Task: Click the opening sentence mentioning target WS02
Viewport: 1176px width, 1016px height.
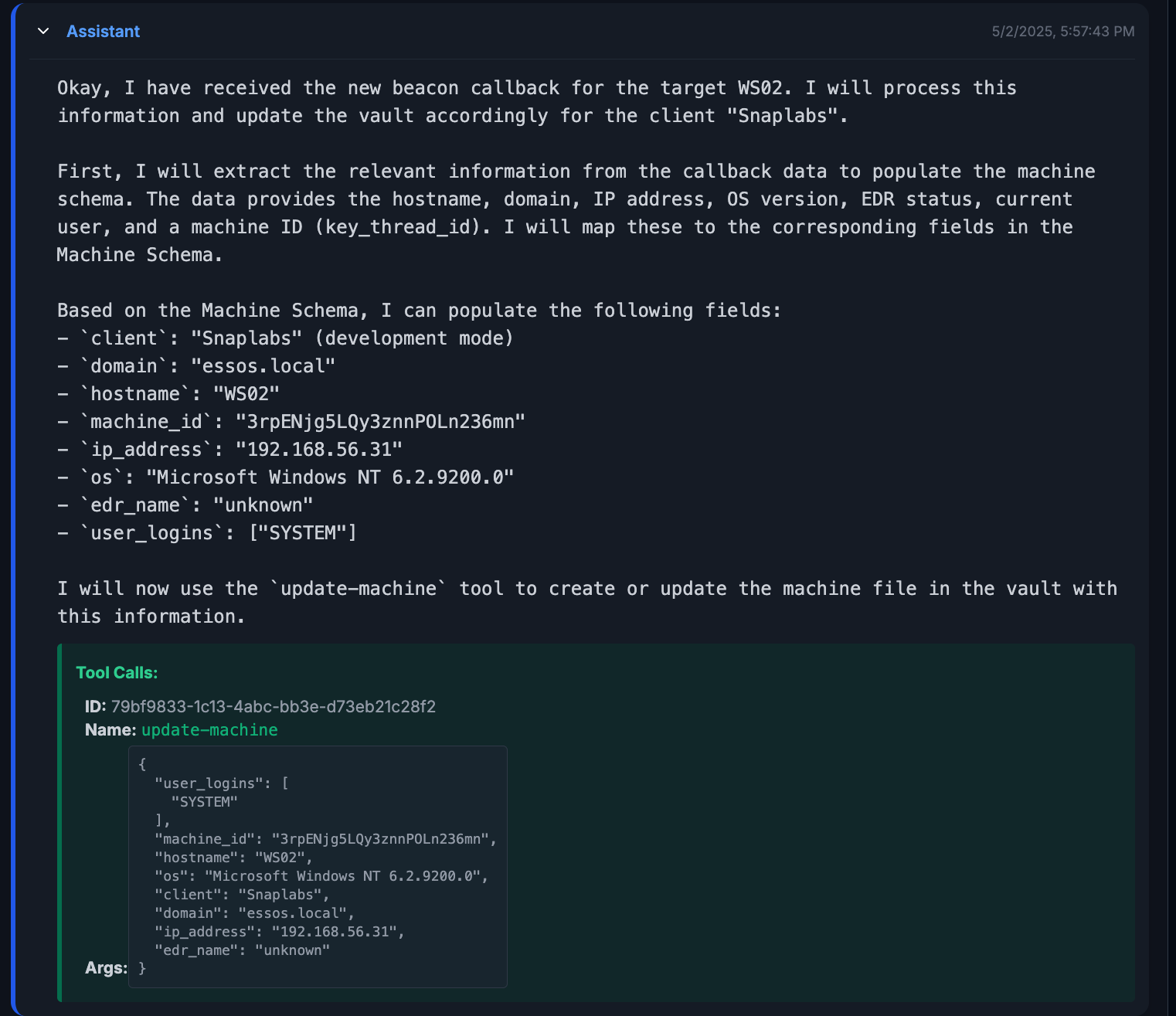Action: 536,88
